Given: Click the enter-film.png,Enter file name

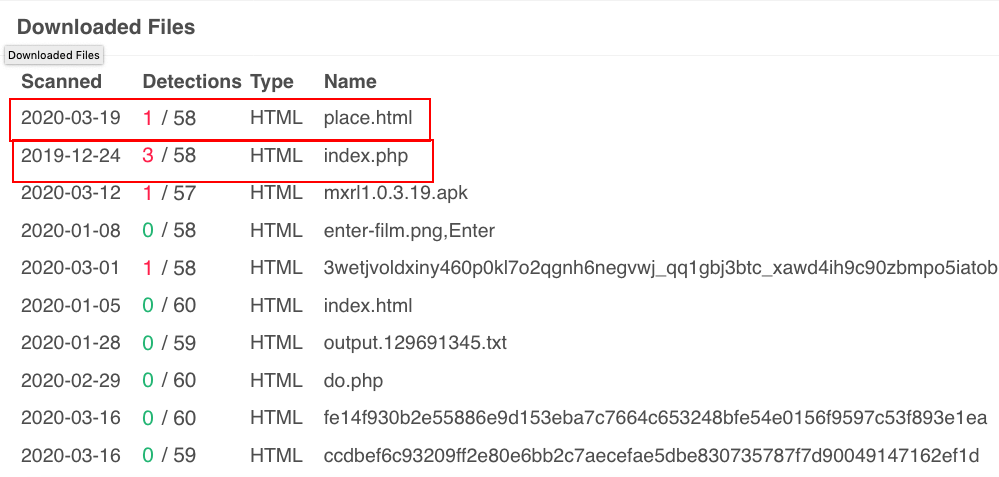Looking at the screenshot, I should coord(409,231).
